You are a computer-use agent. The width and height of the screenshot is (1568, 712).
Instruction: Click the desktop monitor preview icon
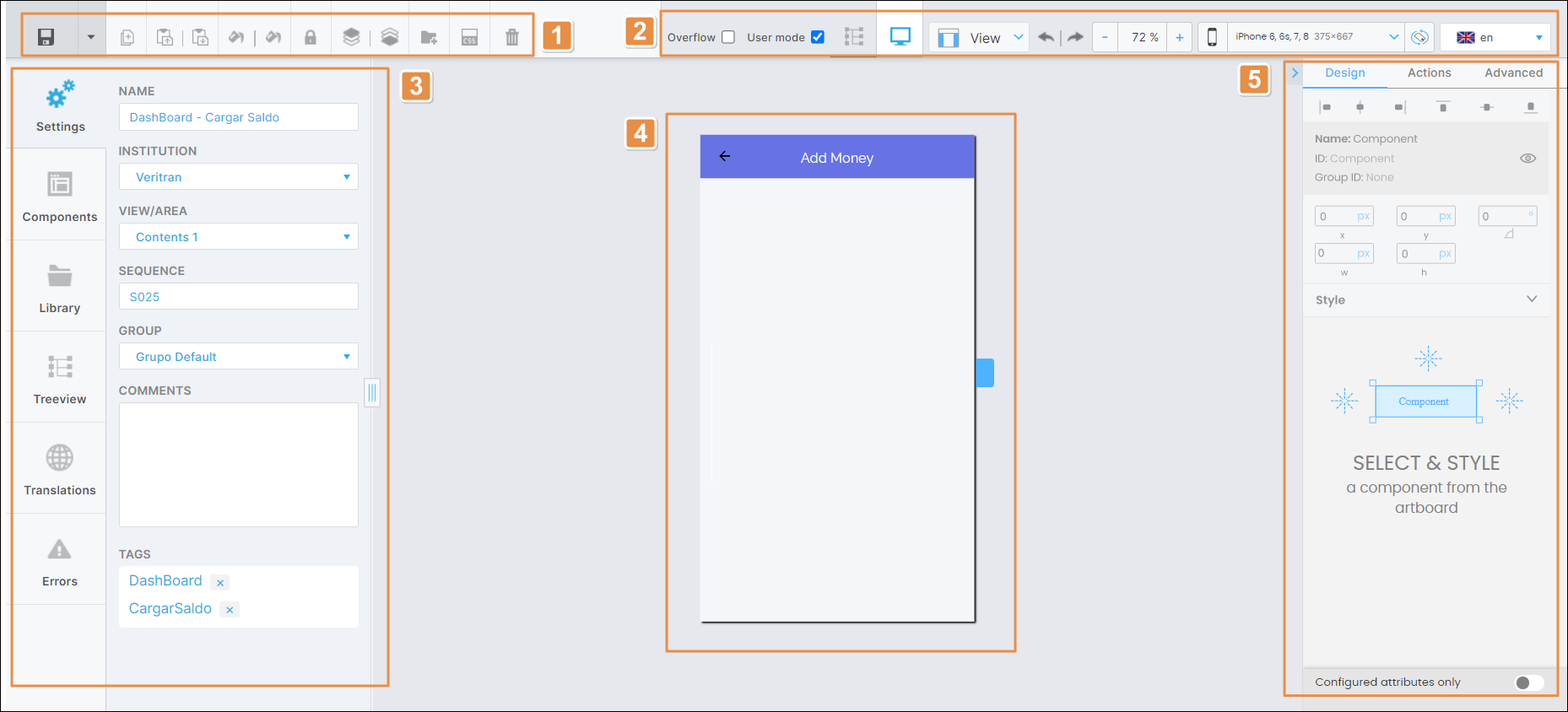pos(900,37)
